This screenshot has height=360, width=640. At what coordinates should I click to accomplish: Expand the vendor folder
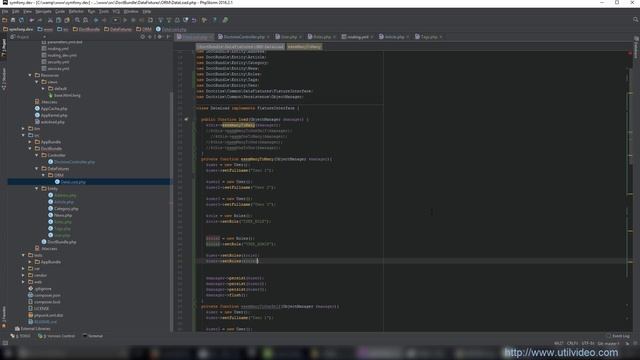point(23,276)
